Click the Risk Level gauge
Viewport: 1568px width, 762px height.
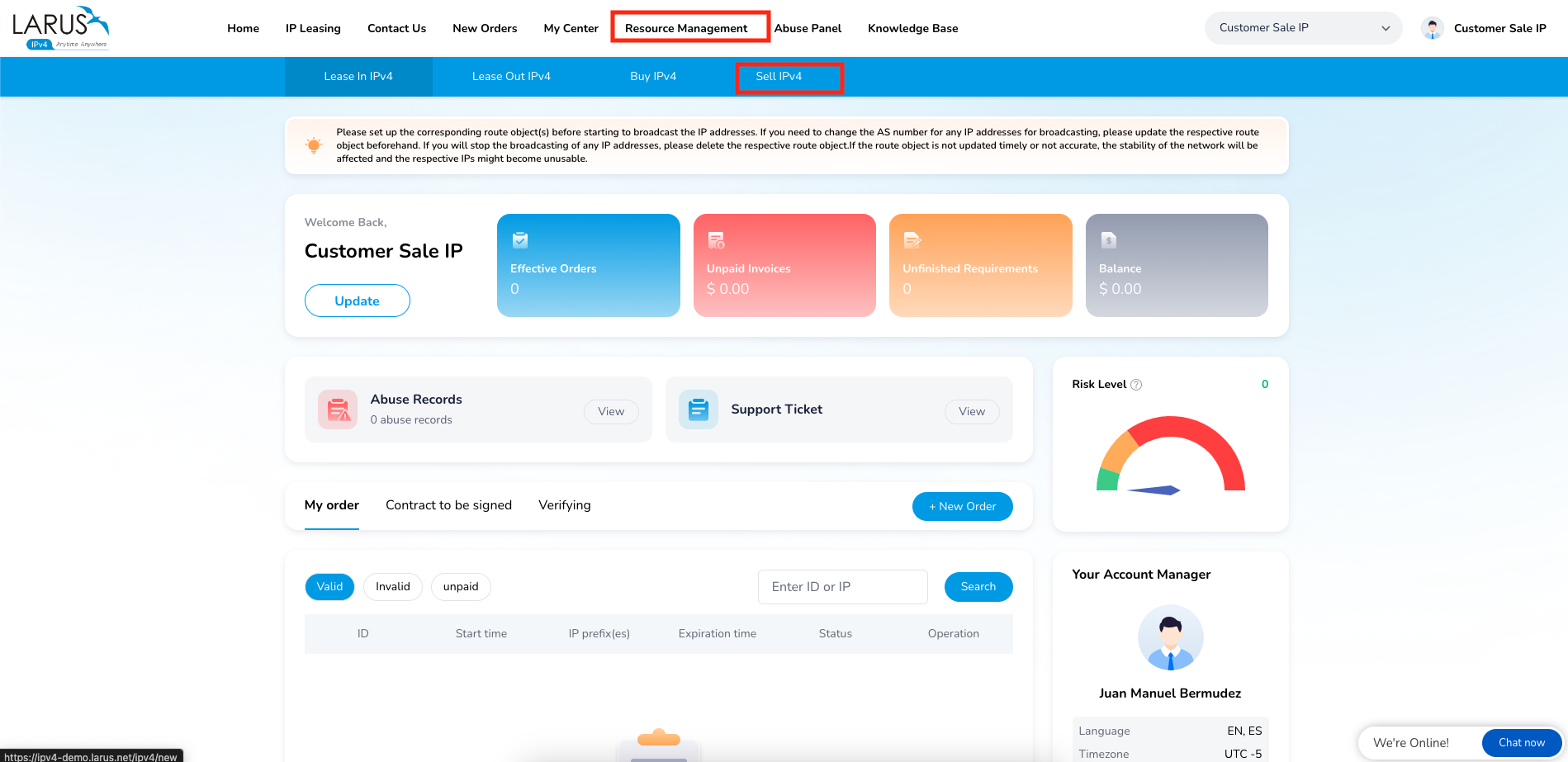1170,454
